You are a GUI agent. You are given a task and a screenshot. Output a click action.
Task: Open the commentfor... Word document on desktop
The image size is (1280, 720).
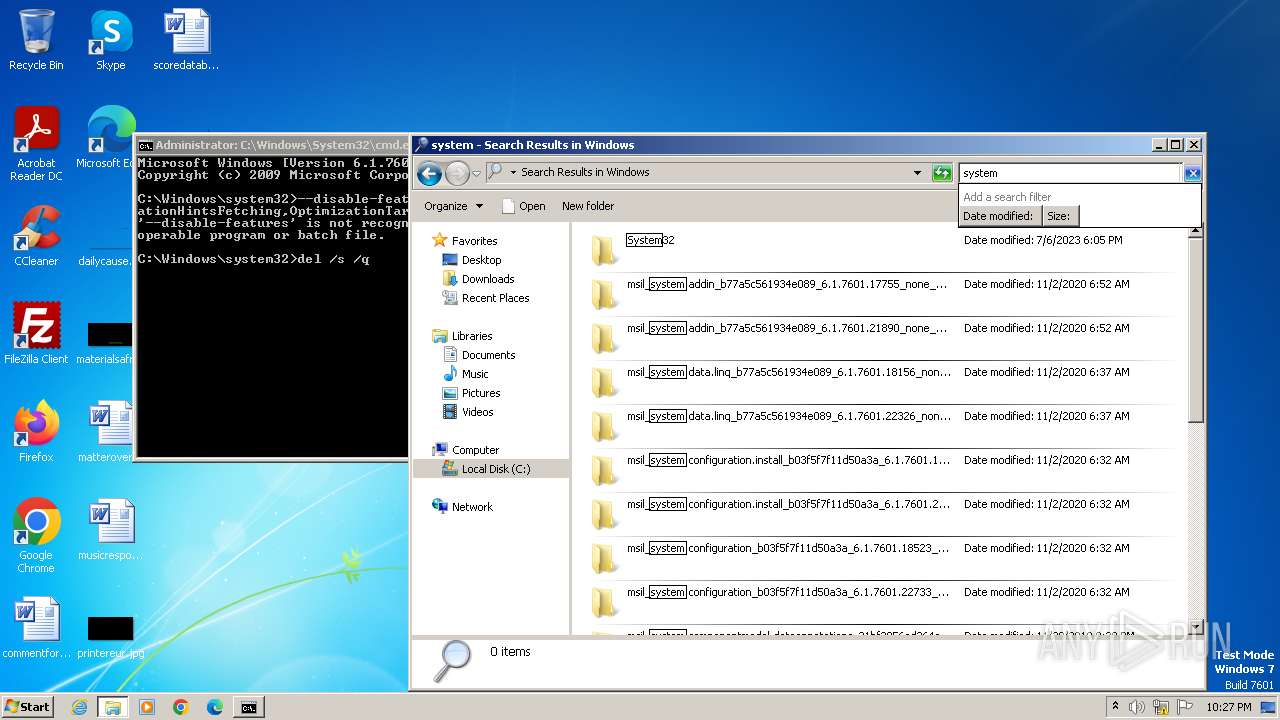click(x=36, y=628)
